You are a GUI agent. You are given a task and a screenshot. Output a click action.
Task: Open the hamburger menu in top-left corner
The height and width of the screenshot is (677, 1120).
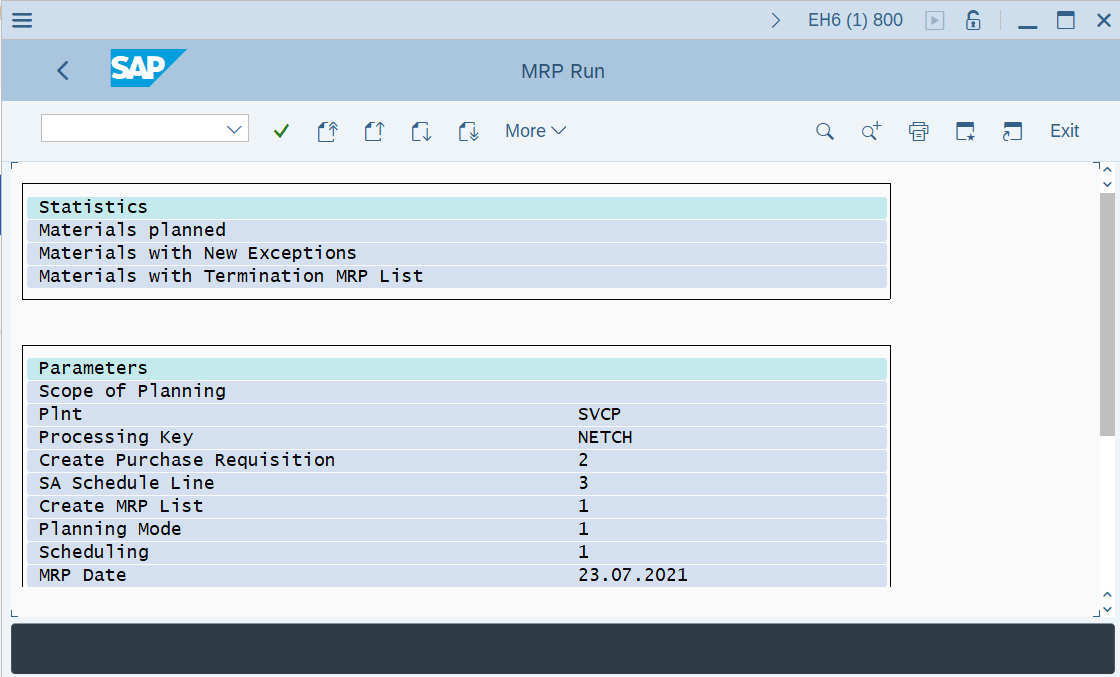coord(21,19)
